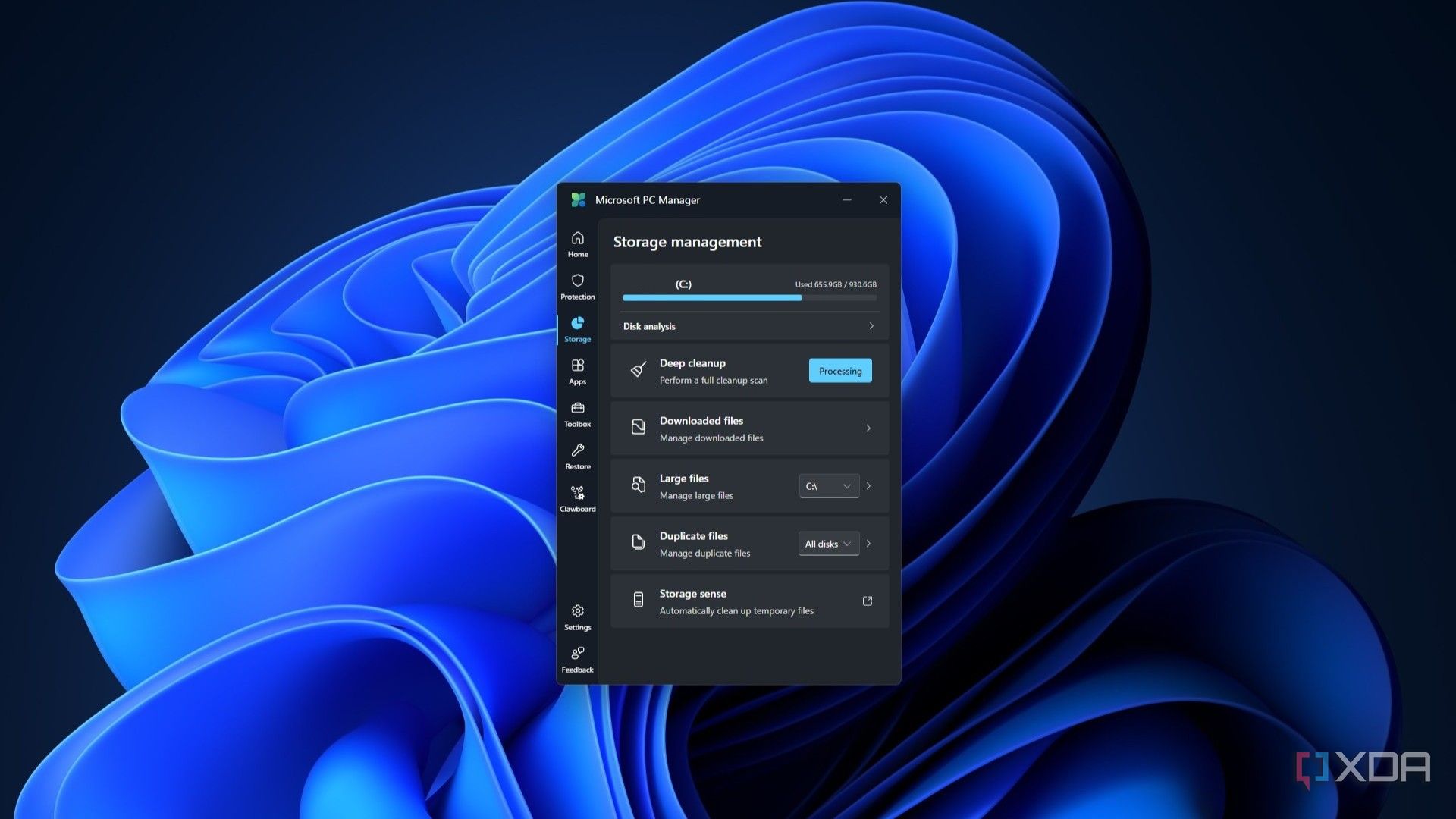
Task: Select the Storage pie icon
Action: [x=577, y=323]
